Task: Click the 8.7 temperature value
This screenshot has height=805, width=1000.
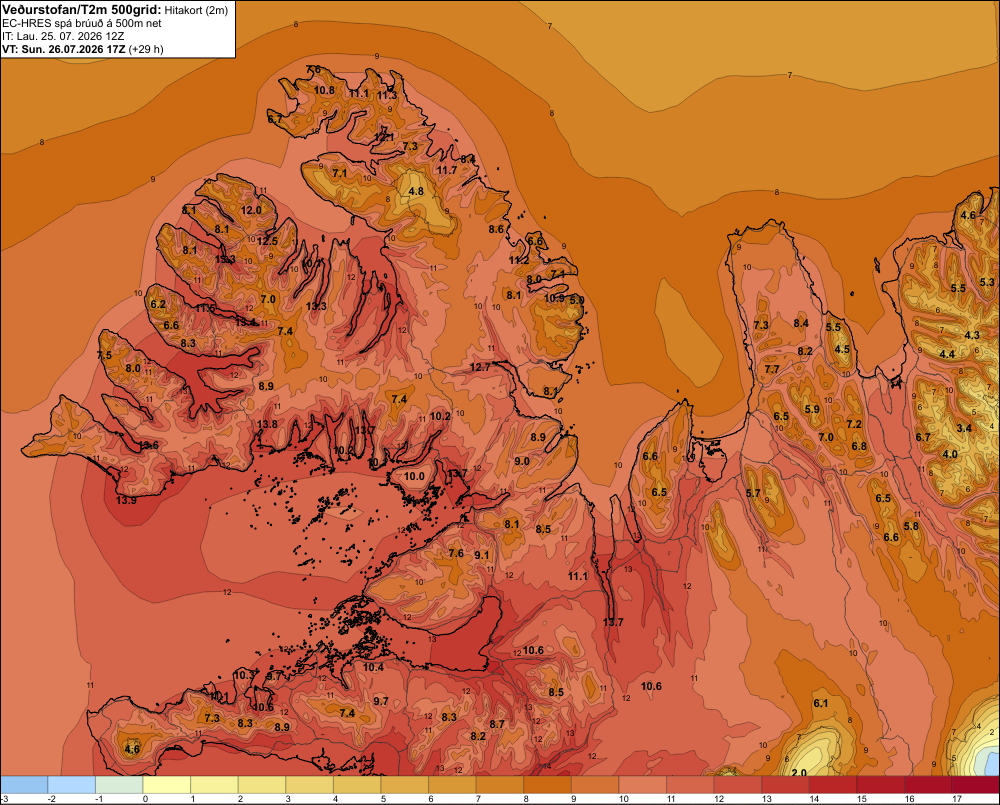Action: click(497, 724)
